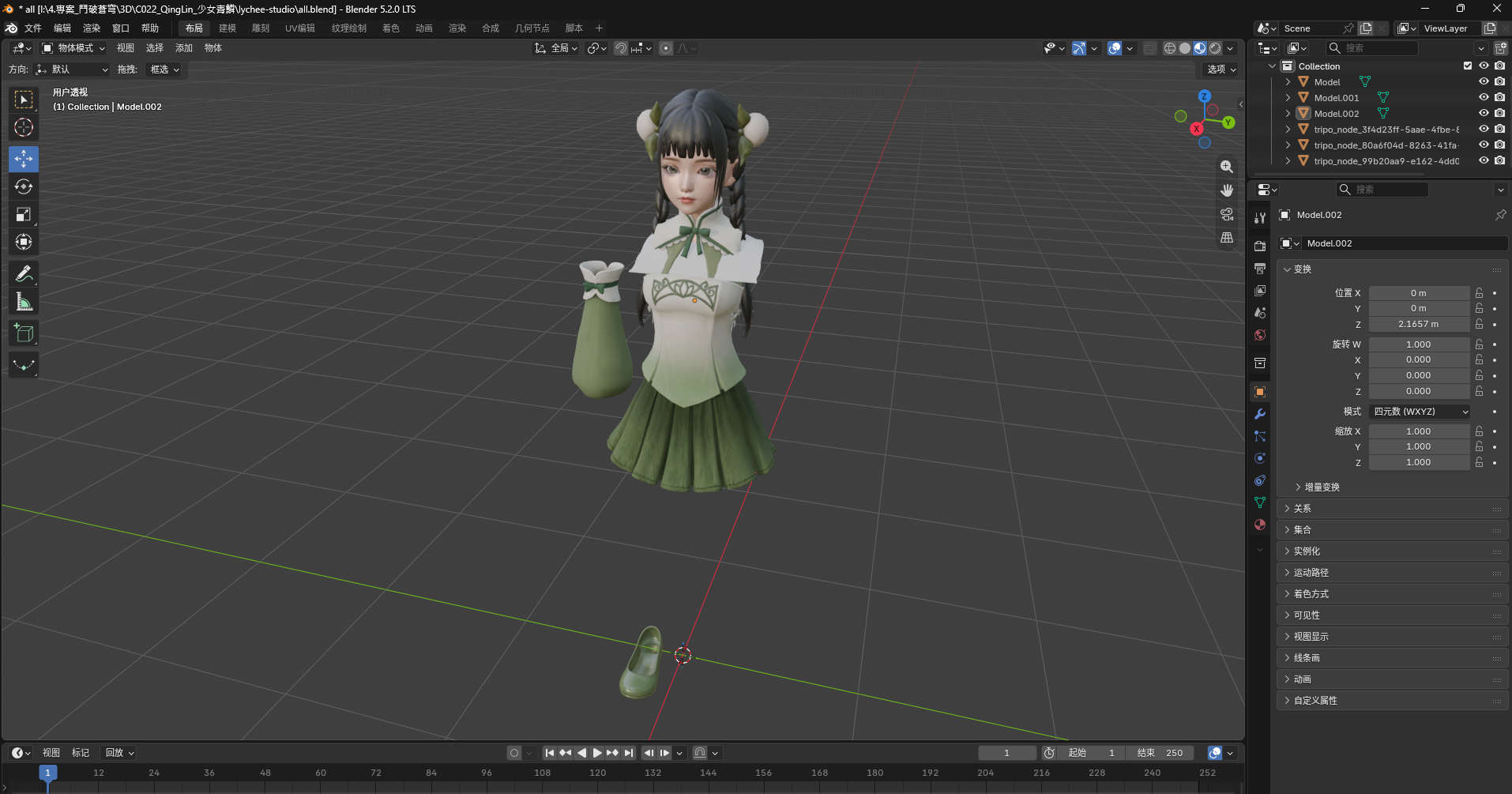Open the 四元数 (WXYZ) rotation mode dropdown
The height and width of the screenshot is (794, 1512).
[x=1420, y=412]
